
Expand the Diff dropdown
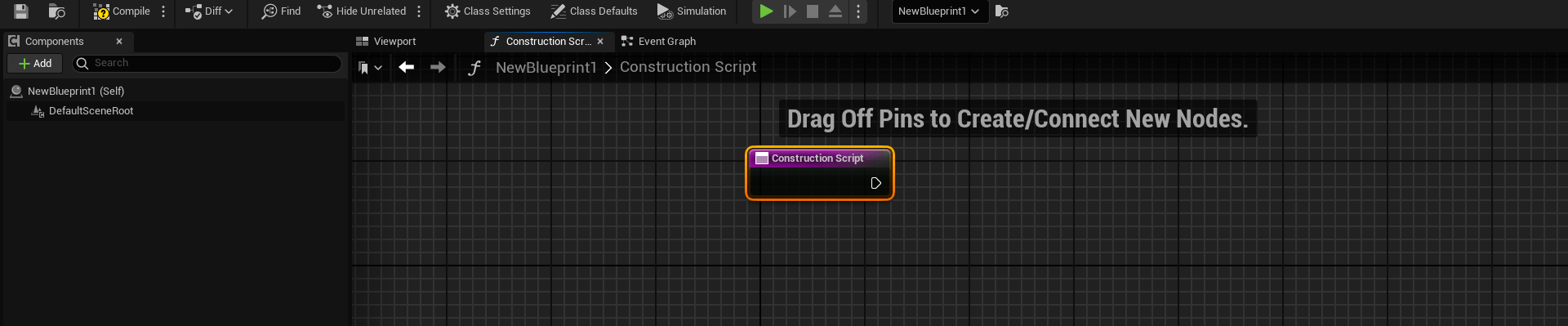click(209, 11)
